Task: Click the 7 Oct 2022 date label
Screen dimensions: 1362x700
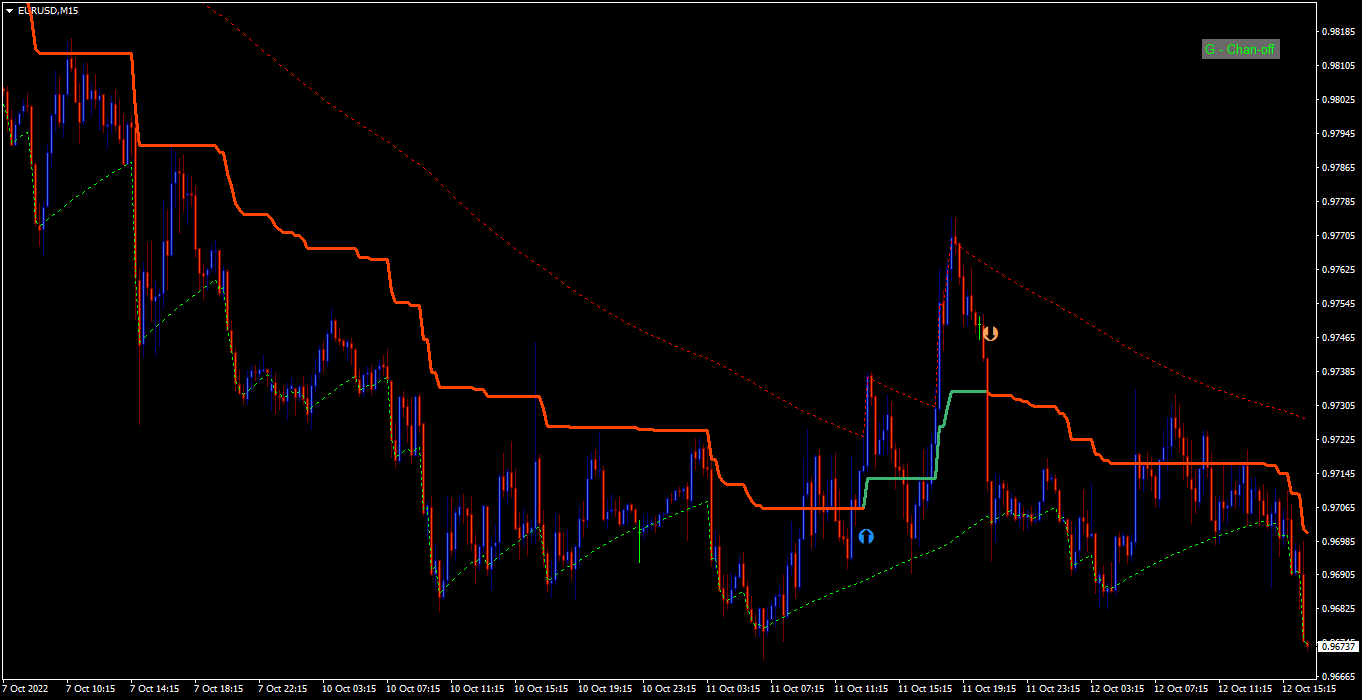Action: coord(25,689)
